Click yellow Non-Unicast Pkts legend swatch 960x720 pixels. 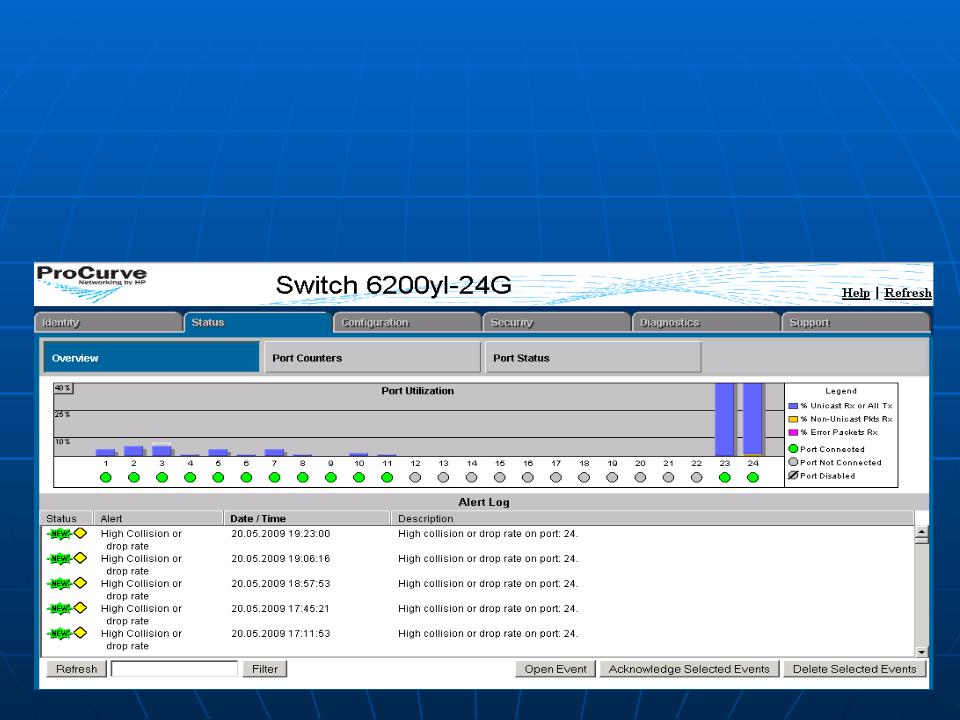point(793,419)
